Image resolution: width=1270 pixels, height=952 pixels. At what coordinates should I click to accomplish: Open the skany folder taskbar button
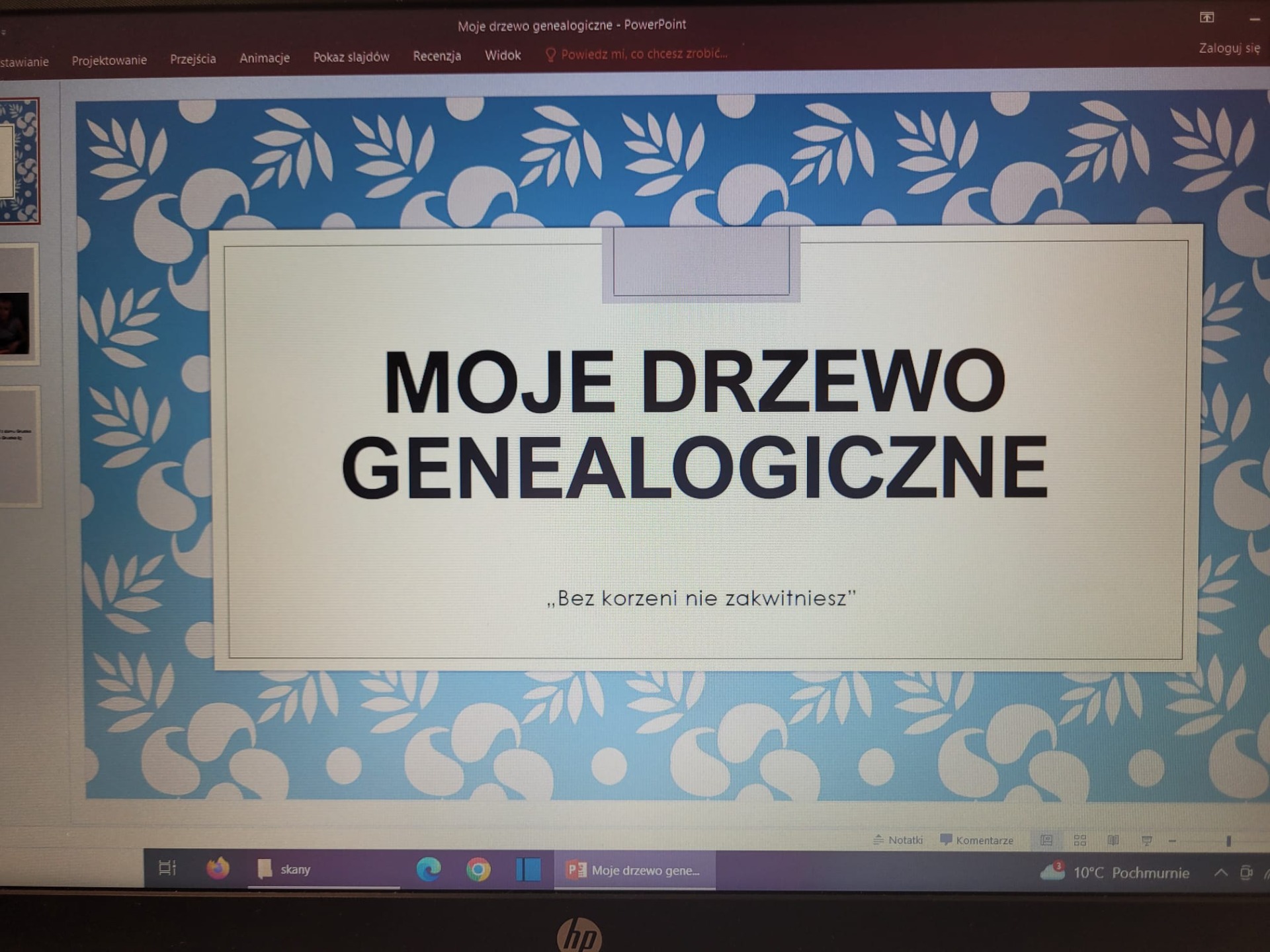pyautogui.click(x=294, y=869)
